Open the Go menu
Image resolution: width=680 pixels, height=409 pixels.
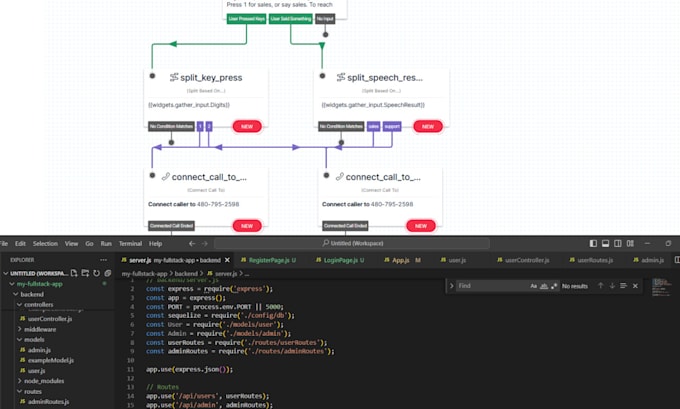89,243
